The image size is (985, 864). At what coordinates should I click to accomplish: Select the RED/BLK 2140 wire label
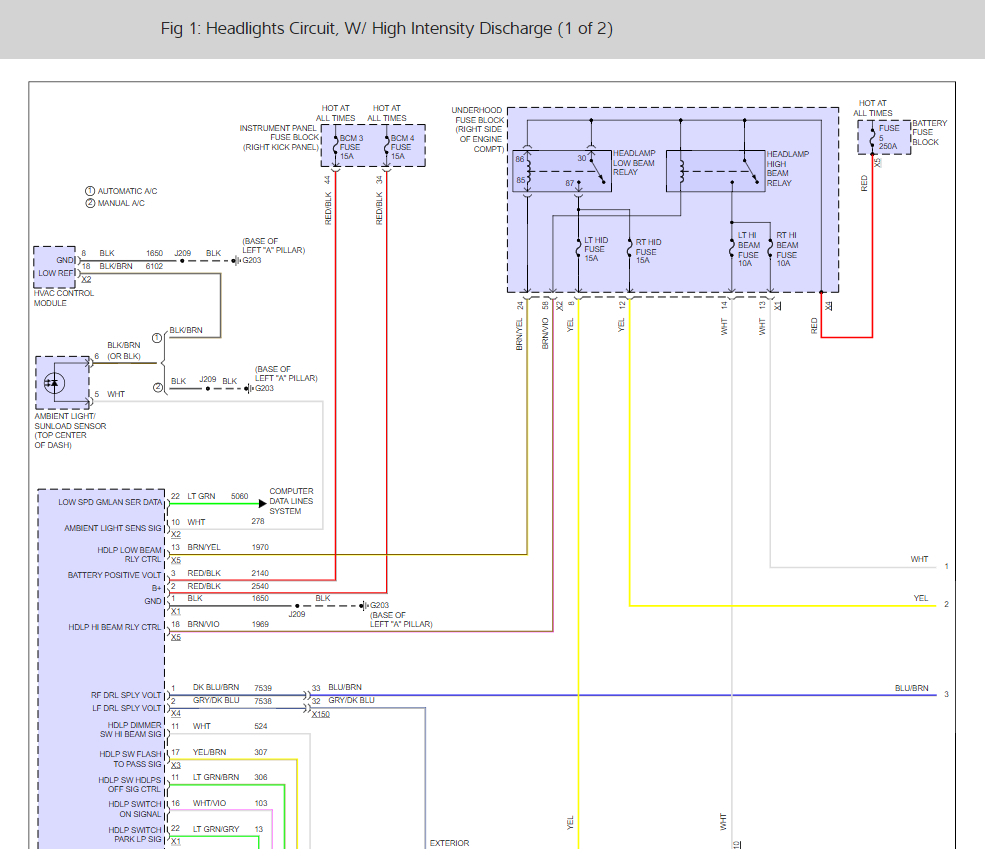coord(228,573)
